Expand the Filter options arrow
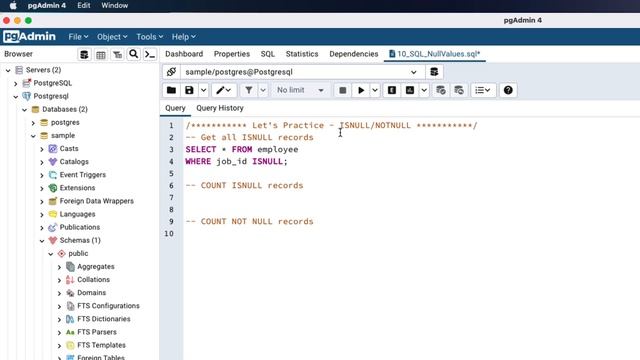This screenshot has width=640, height=360. click(263, 90)
